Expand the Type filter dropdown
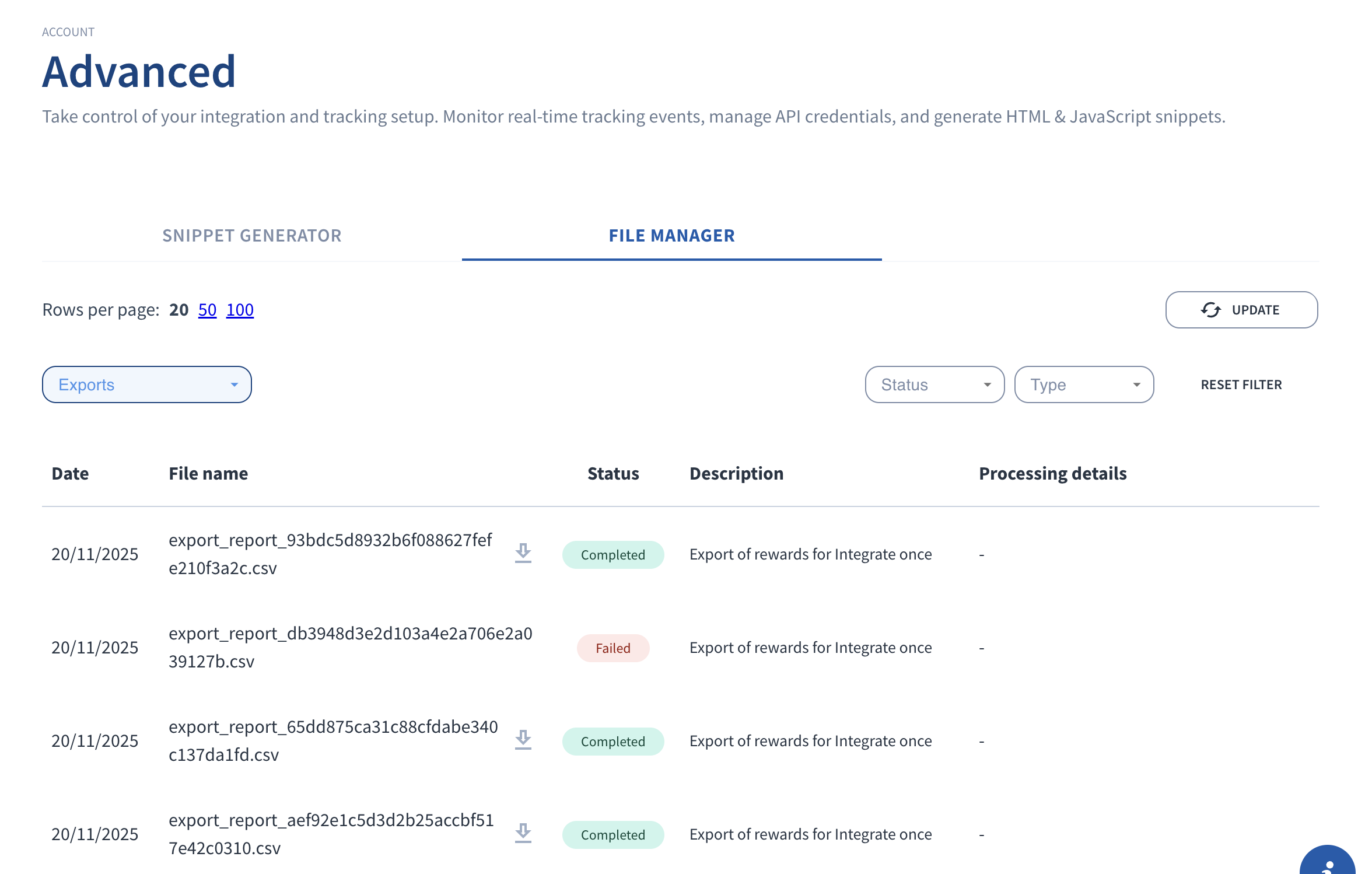The width and height of the screenshot is (1372, 874). 1084,384
